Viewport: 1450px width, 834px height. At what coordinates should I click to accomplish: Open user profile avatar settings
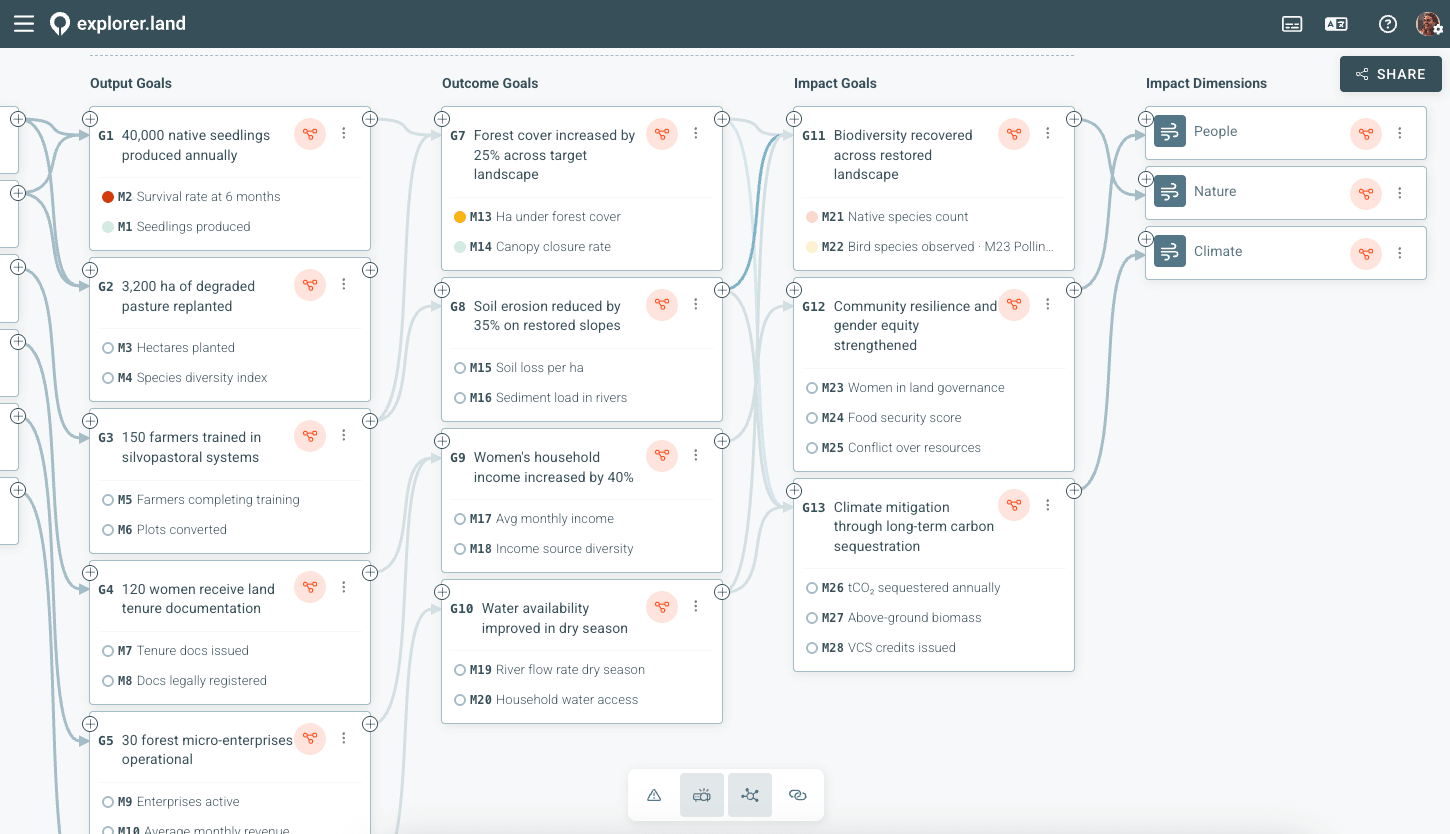pos(1428,25)
